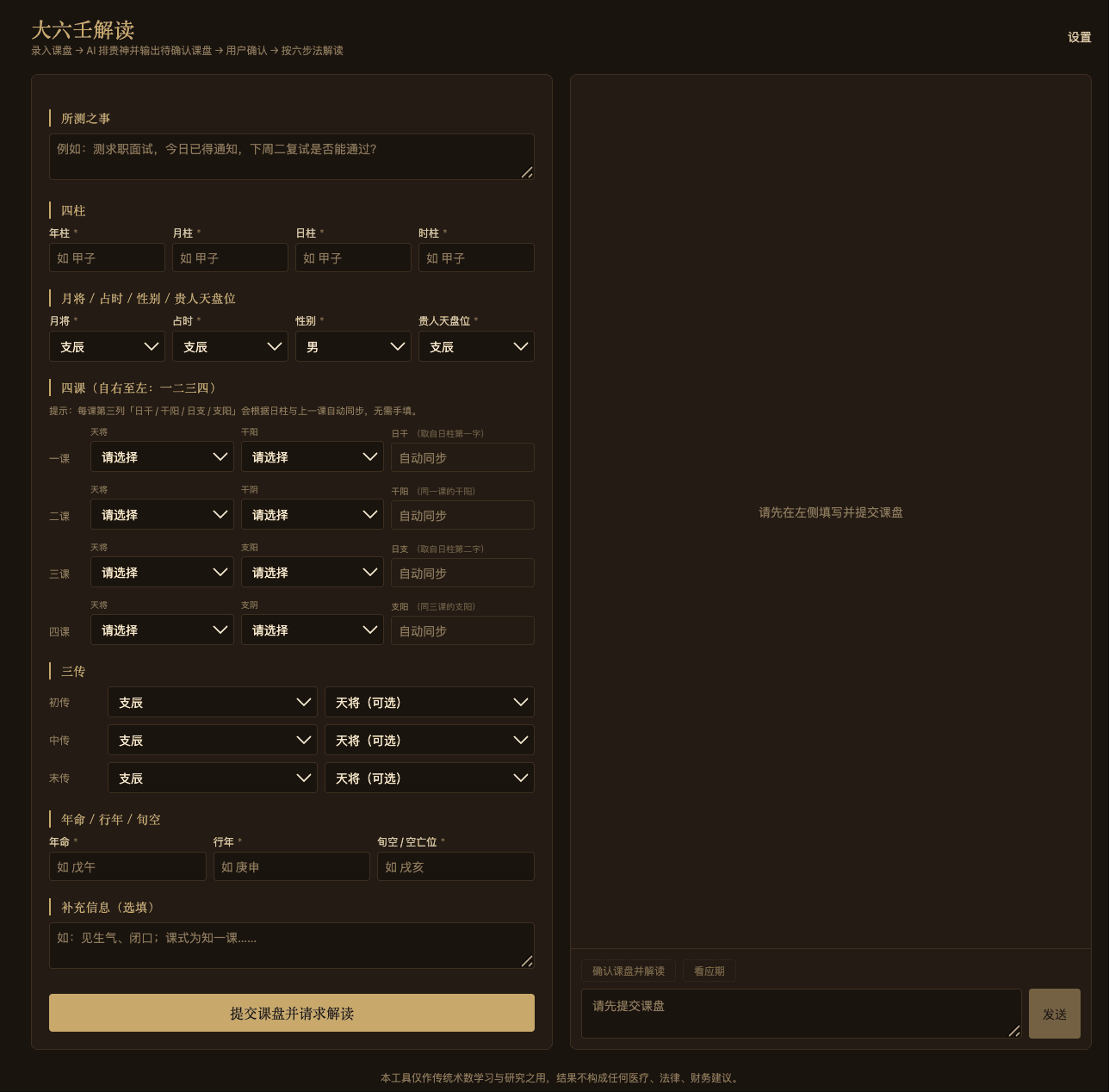Open 二课 干阳 dropdown
1109x1092 pixels.
tap(313, 514)
